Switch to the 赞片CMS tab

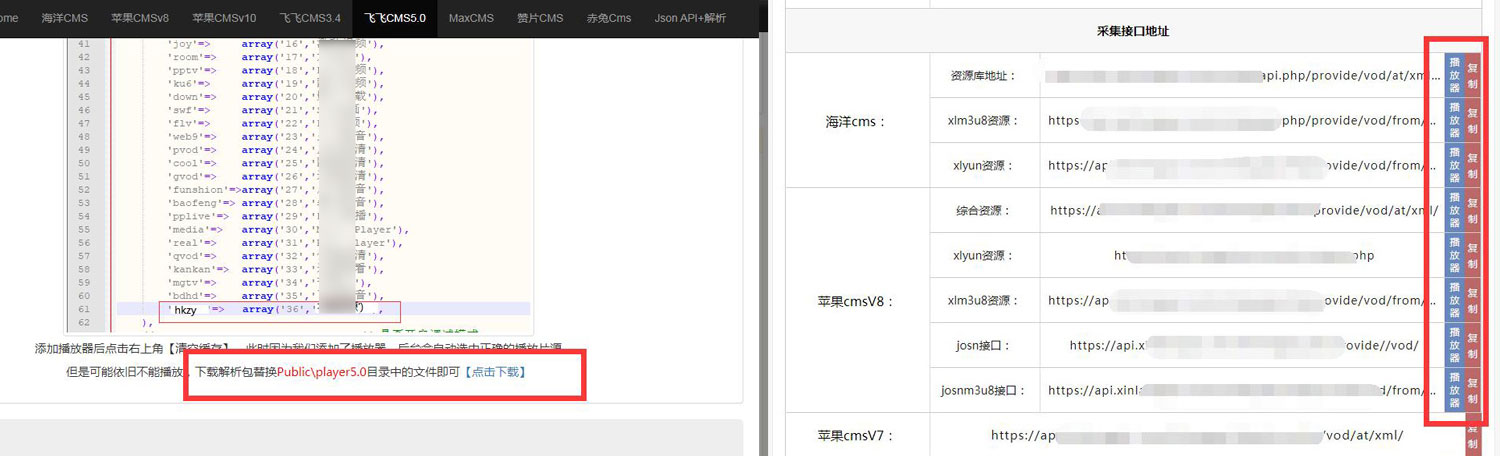click(x=540, y=18)
